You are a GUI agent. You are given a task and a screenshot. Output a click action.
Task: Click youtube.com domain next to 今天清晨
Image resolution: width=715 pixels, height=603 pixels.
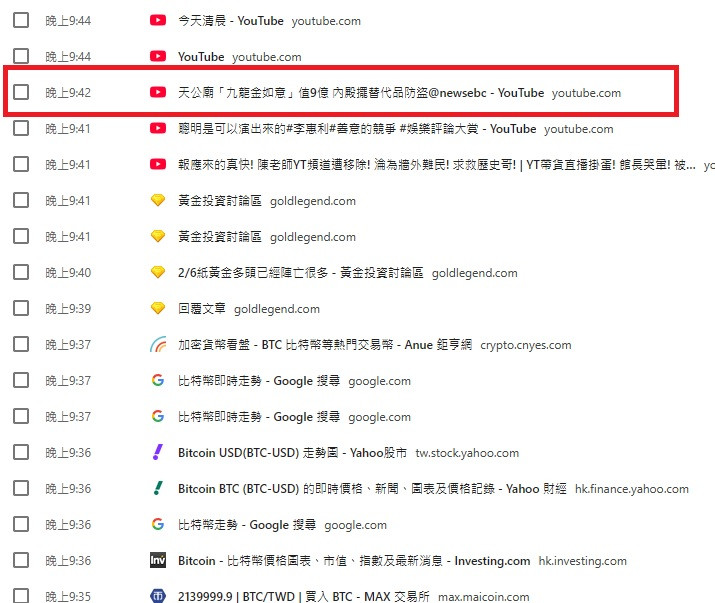pyautogui.click(x=326, y=21)
